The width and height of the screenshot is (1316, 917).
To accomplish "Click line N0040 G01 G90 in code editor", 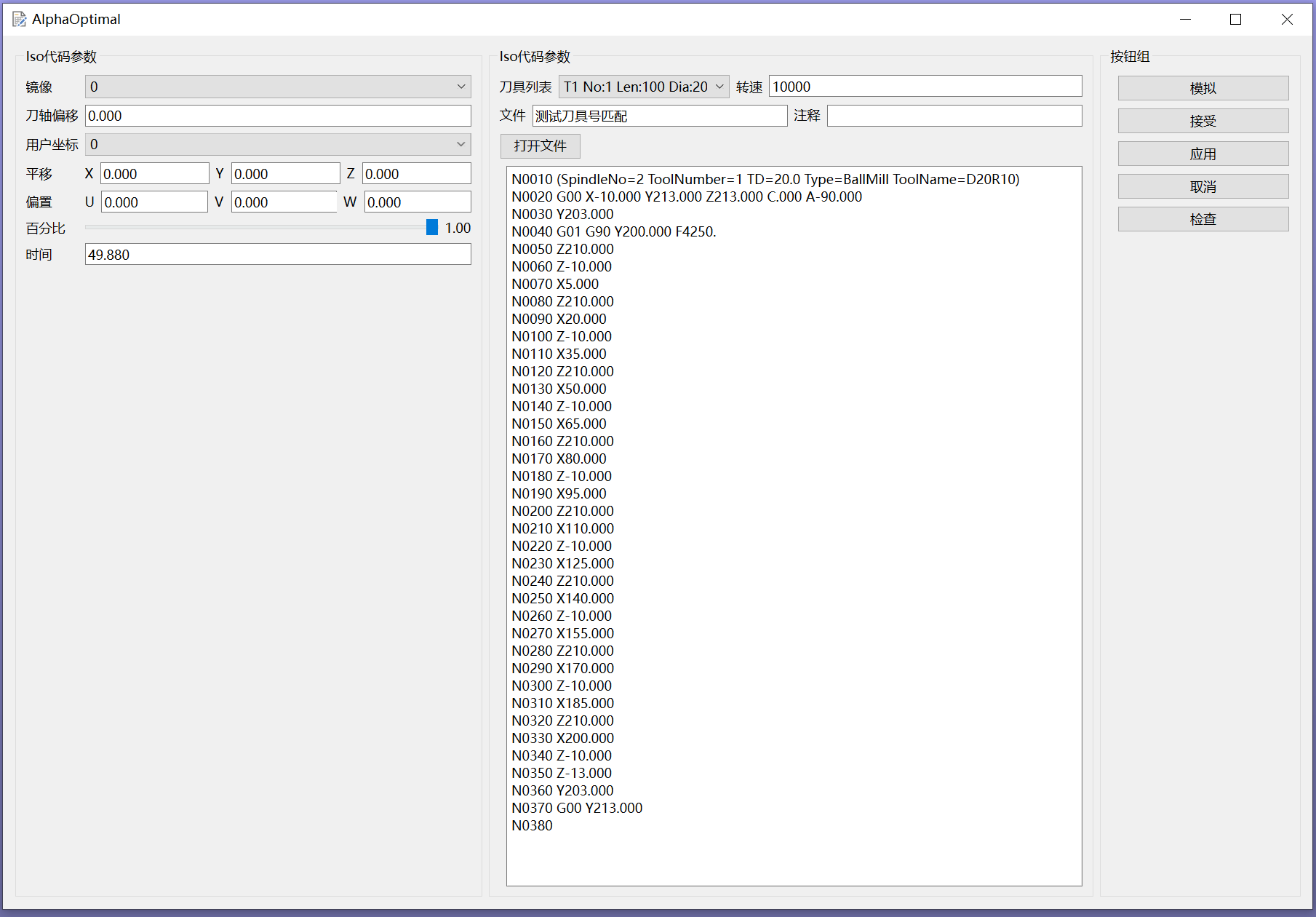I will pos(613,231).
